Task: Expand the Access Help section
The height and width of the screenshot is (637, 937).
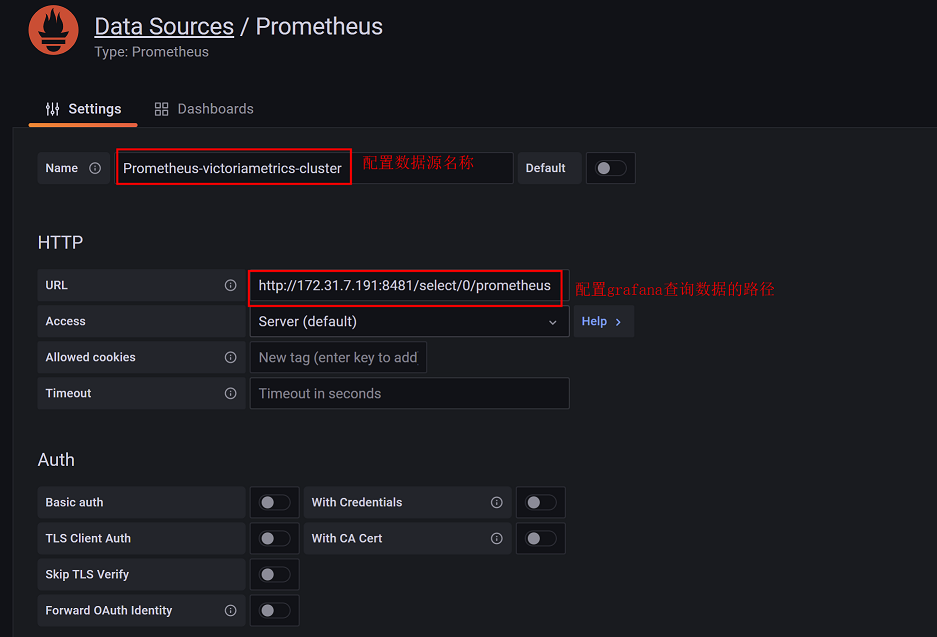Action: point(602,321)
